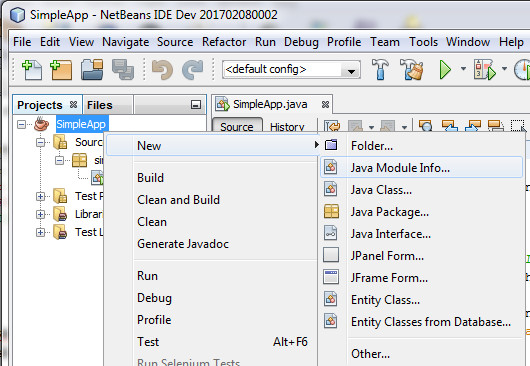Open the Navigate menu
The height and width of the screenshot is (366, 530).
(x=125, y=42)
